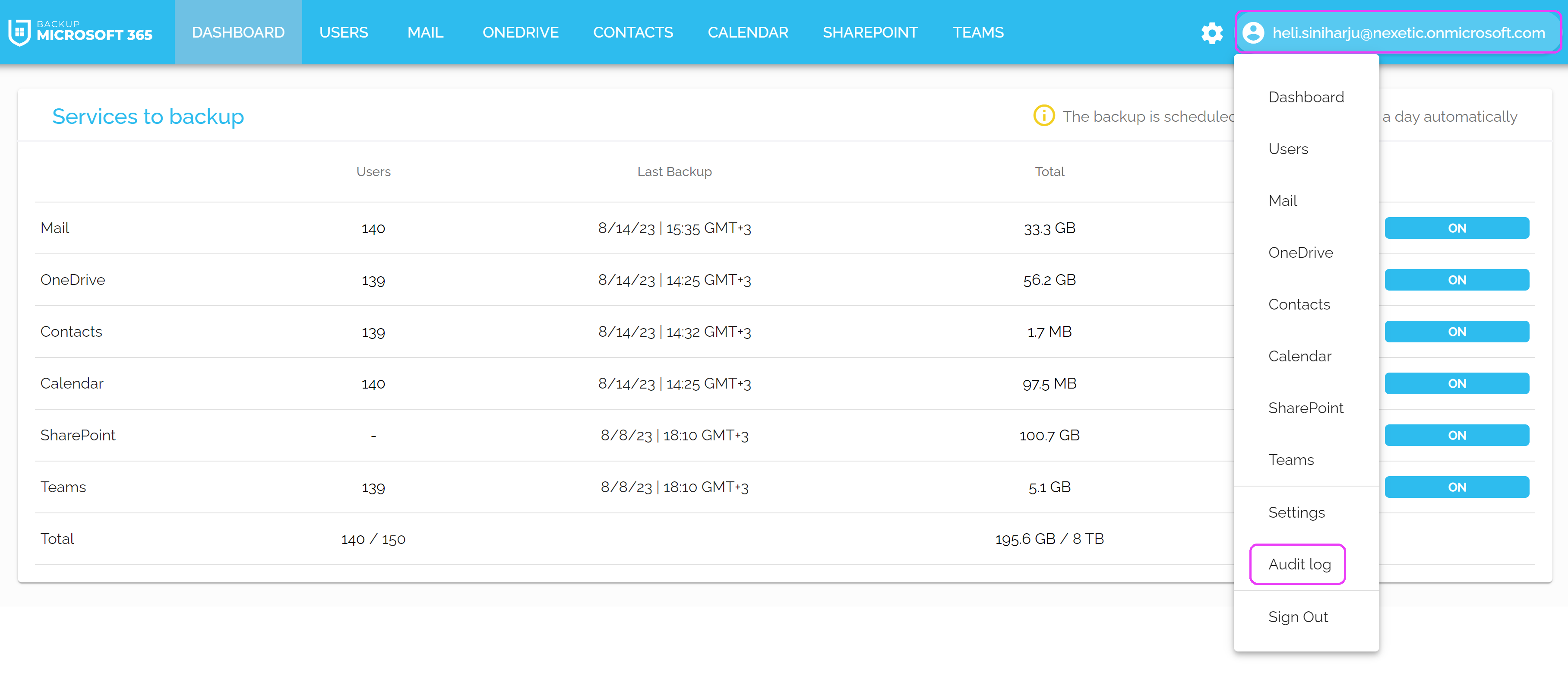Screen dimensions: 1568x683
Task: Select OneDrive in the account menu
Action: point(1306,253)
